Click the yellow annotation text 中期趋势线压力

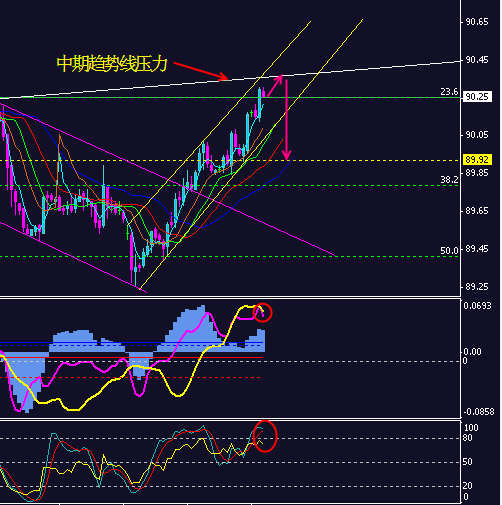tap(112, 64)
